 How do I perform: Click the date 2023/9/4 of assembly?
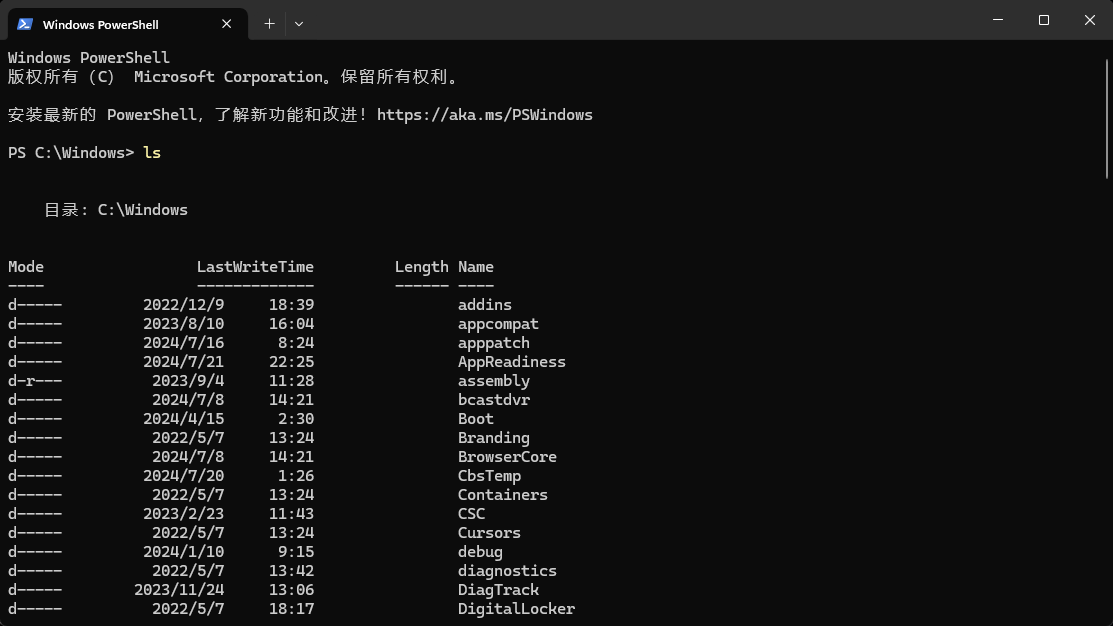tap(188, 381)
